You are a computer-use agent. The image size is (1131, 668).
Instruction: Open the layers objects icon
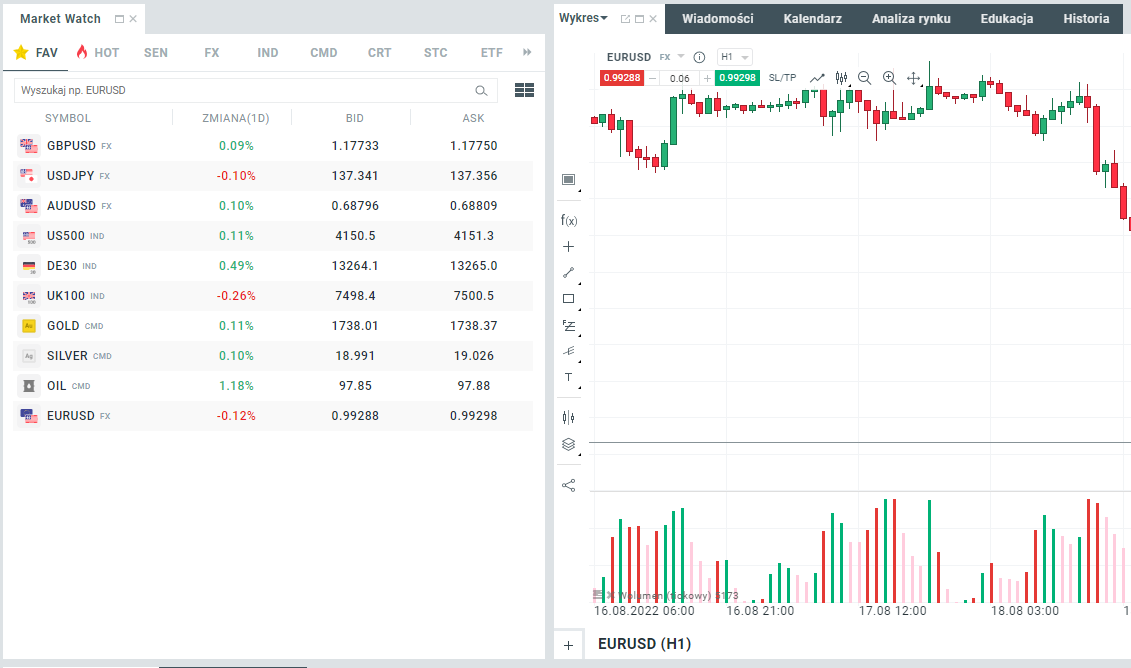(569, 445)
